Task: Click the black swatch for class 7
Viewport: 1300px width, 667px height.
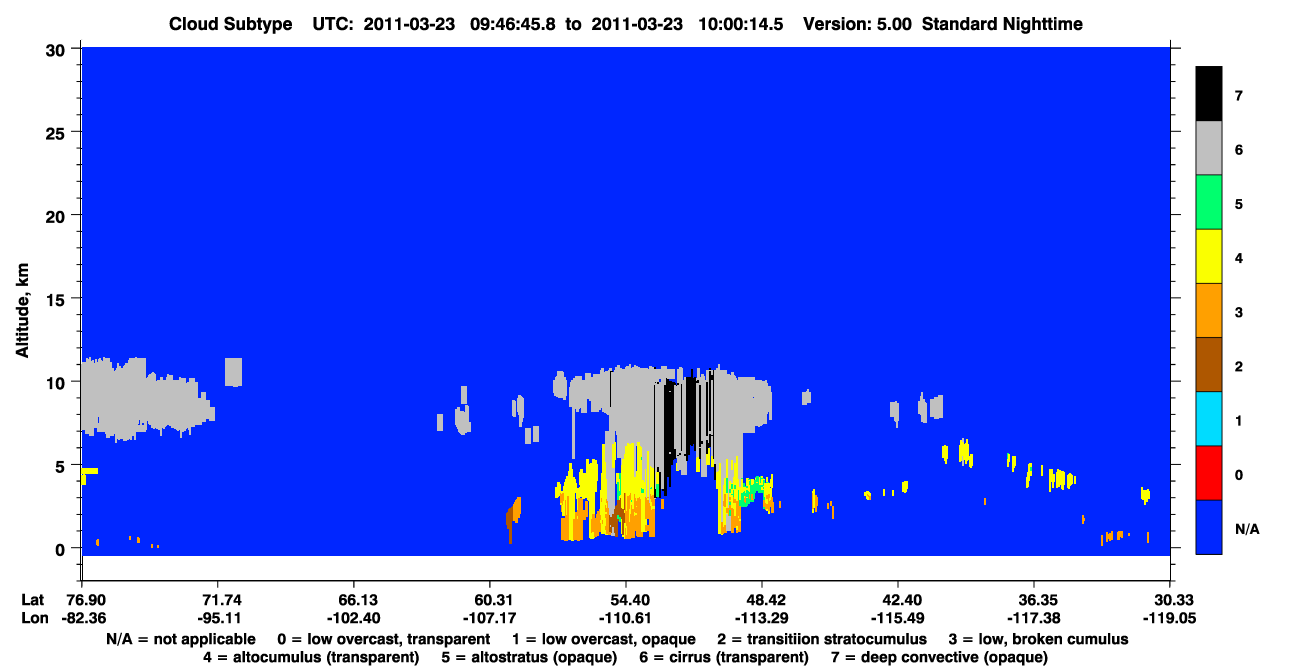Action: [x=1209, y=94]
